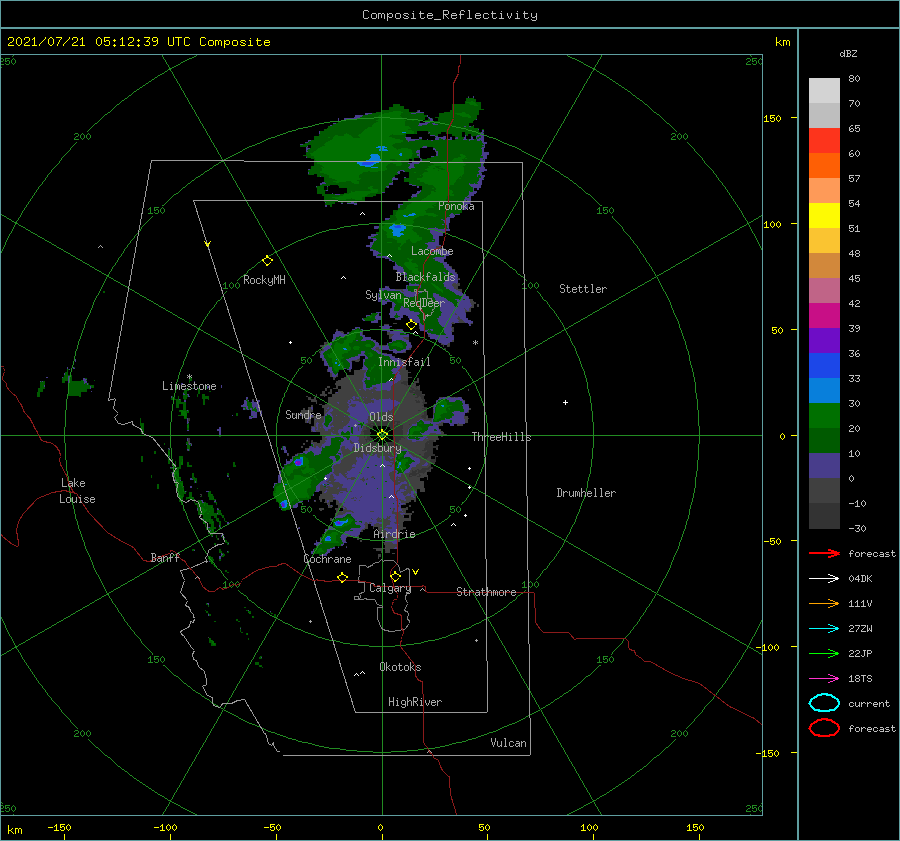Click the Calgary city label
900x841 pixels.
390,588
